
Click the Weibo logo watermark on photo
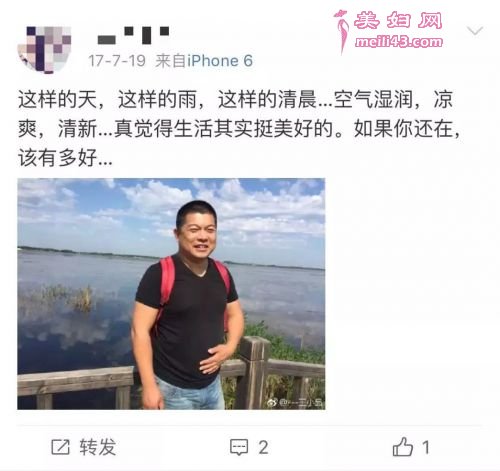tap(272, 403)
